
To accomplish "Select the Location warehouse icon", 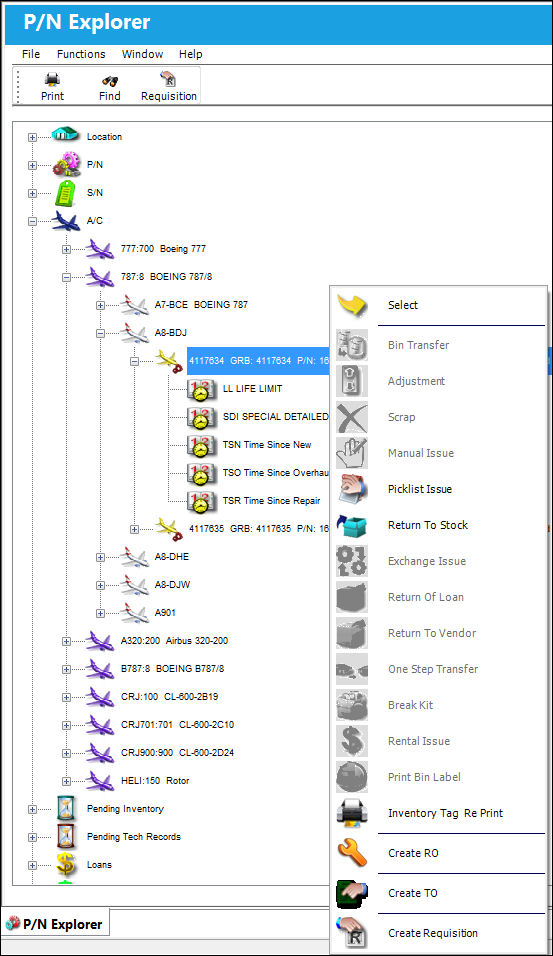I will pos(65,135).
